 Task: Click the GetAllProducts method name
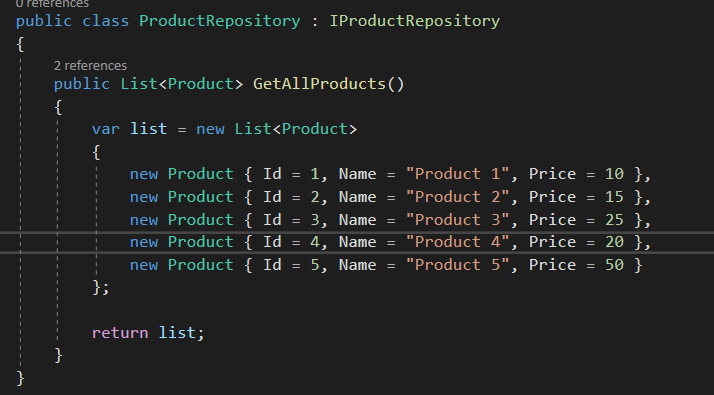(319, 84)
